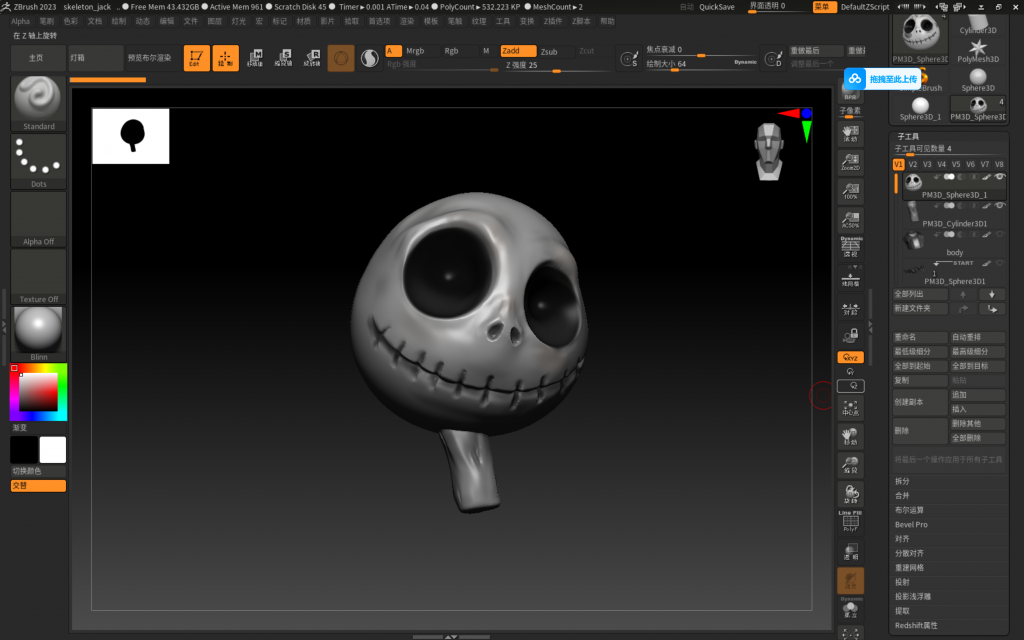The image size is (1024, 640).
Task: Select the Scale gizmo icon marked S
Action: pyautogui.click(x=284, y=57)
